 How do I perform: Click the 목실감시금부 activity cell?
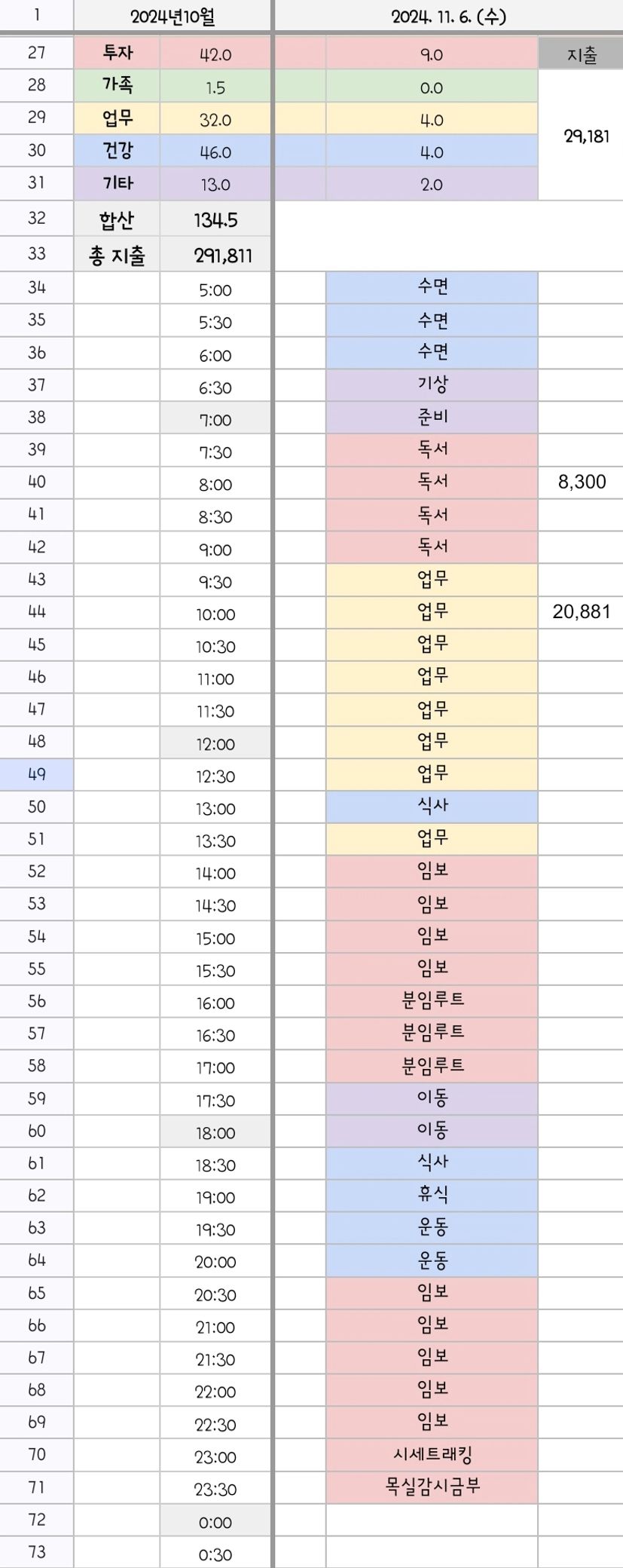click(x=432, y=1487)
